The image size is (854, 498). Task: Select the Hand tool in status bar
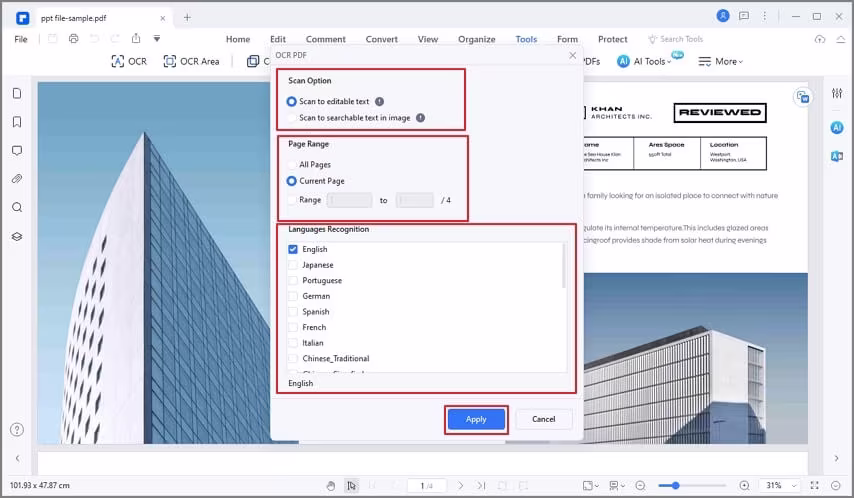coord(331,485)
